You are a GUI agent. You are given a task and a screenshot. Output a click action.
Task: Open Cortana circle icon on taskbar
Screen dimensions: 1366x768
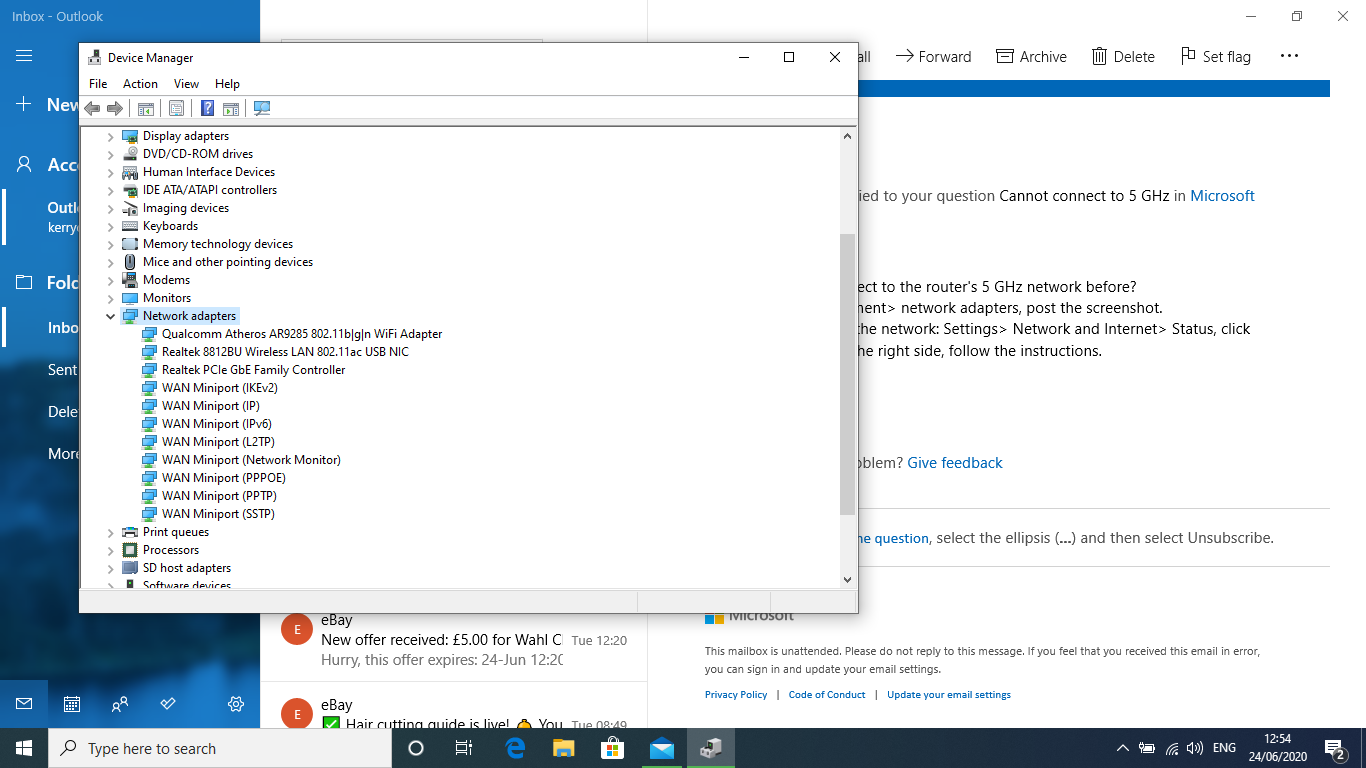pyautogui.click(x=416, y=748)
